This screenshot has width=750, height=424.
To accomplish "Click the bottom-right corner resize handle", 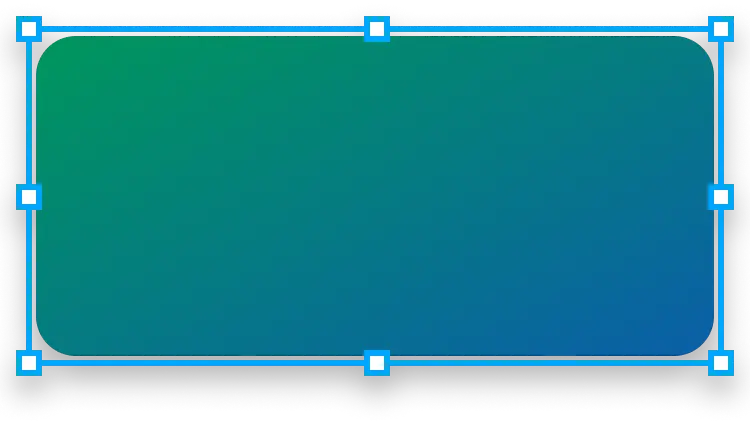I will (721, 362).
